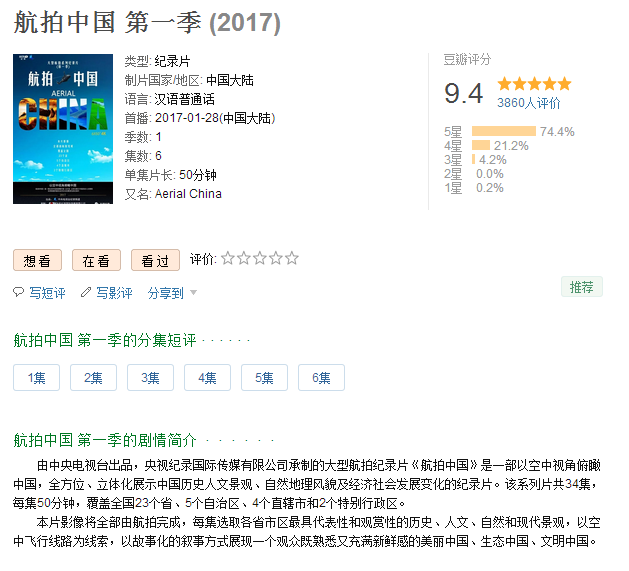
Task: Click the green 推荐 button
Action: click(582, 287)
